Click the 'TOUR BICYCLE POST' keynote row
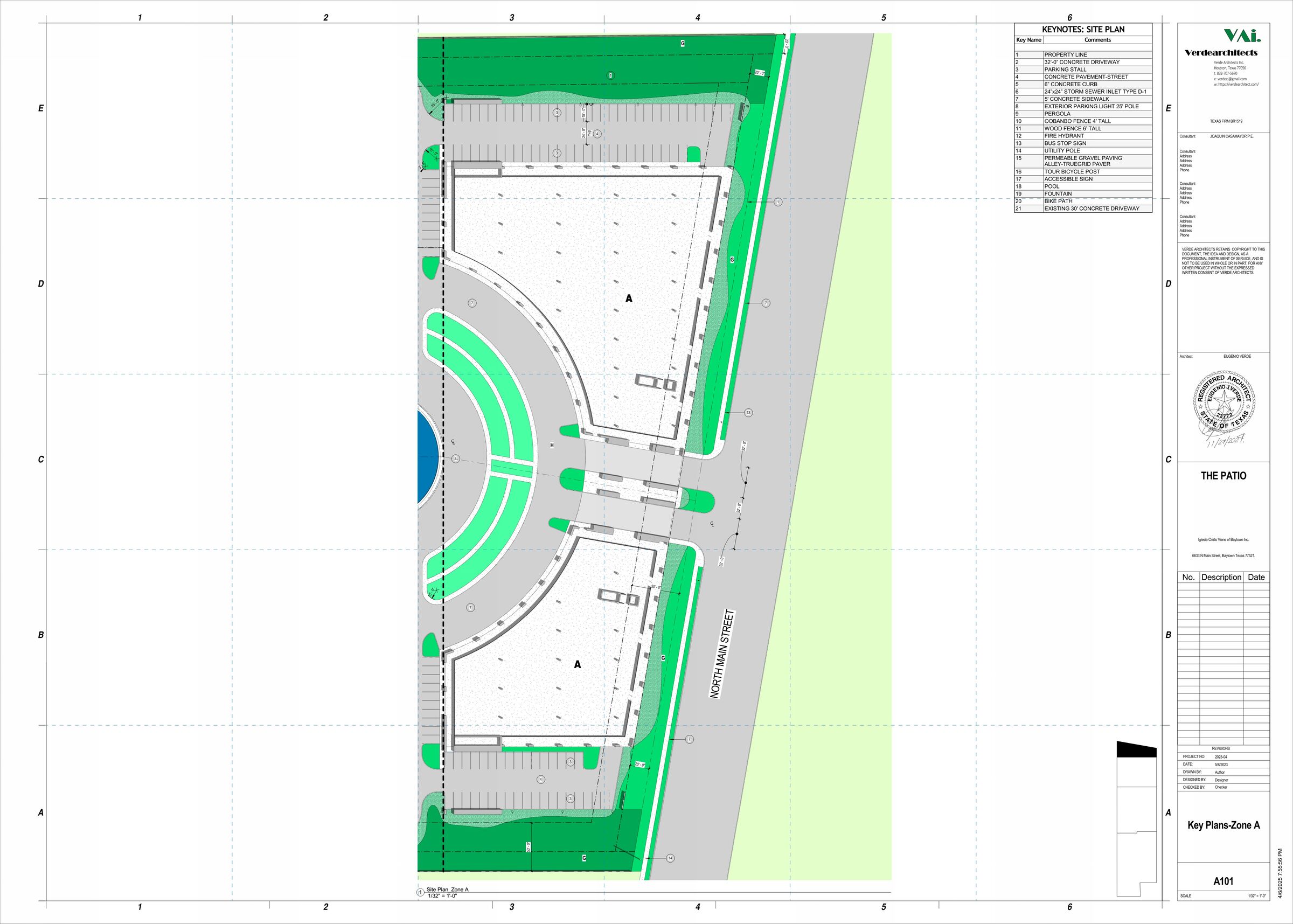The width and height of the screenshot is (1293, 924). click(x=1083, y=171)
